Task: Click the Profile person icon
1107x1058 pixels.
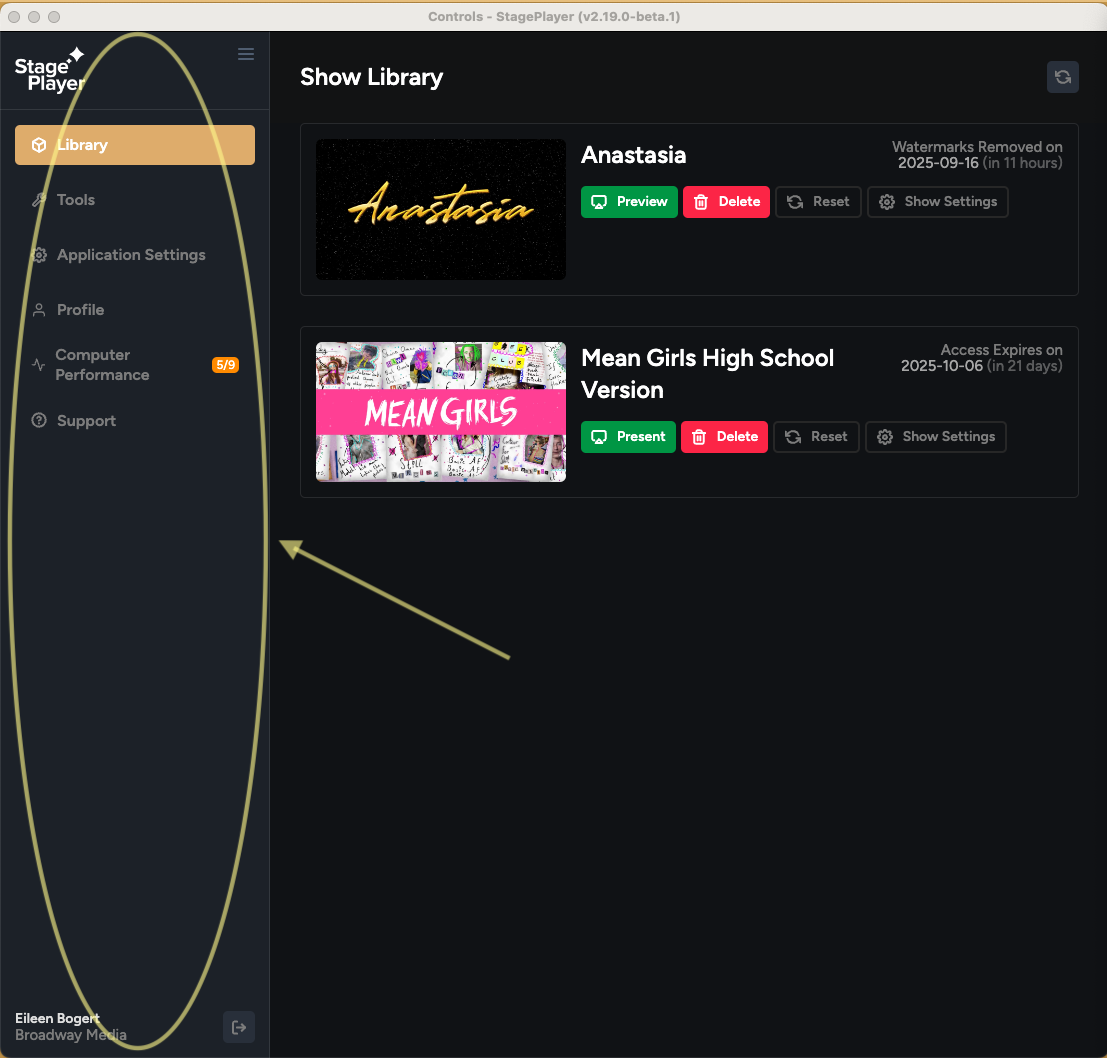Action: pos(39,310)
